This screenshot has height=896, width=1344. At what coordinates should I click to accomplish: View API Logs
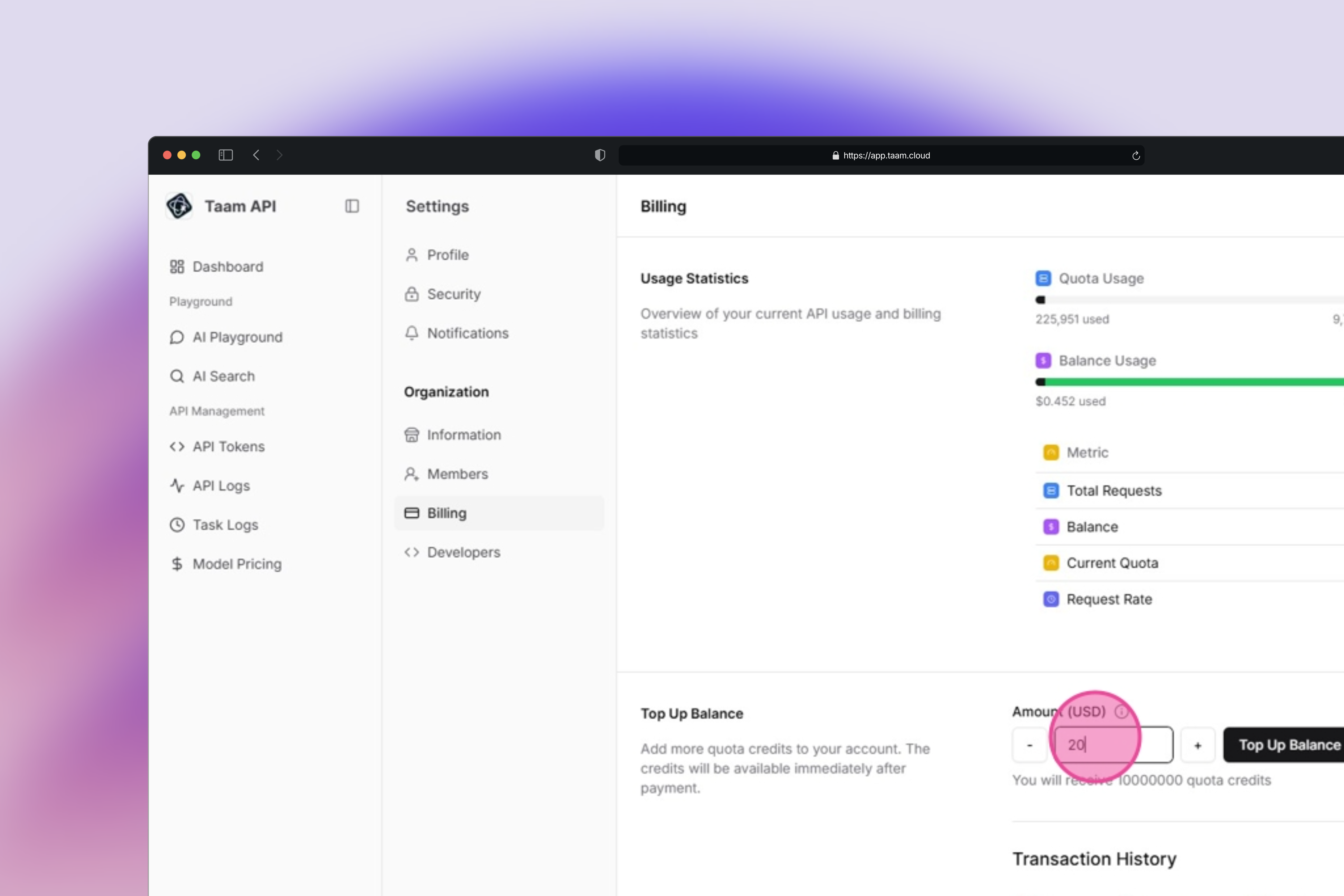[x=221, y=486]
